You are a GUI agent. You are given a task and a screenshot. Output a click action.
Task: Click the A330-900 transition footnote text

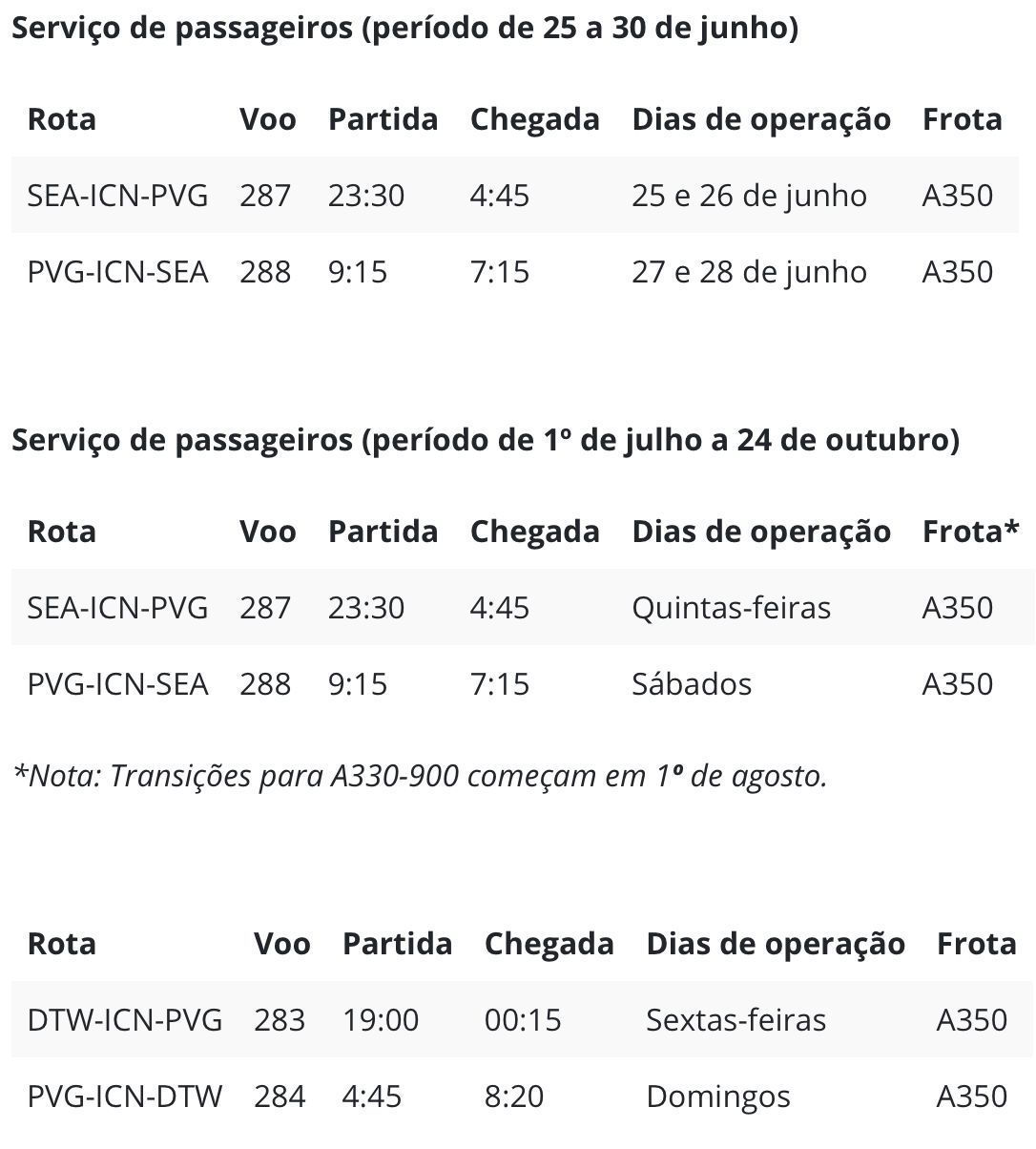[420, 776]
